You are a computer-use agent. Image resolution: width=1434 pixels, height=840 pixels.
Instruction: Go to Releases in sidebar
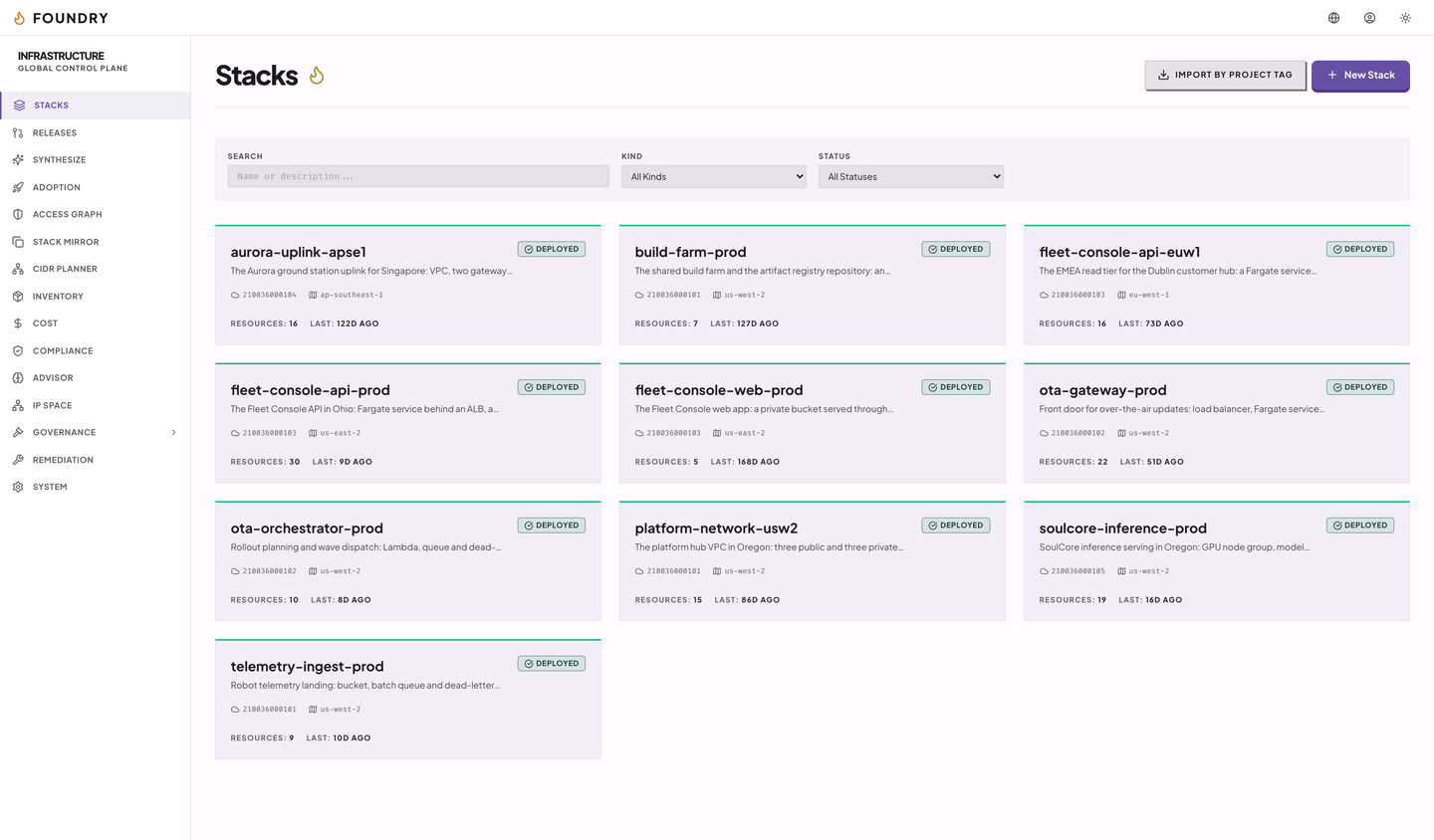point(96,132)
